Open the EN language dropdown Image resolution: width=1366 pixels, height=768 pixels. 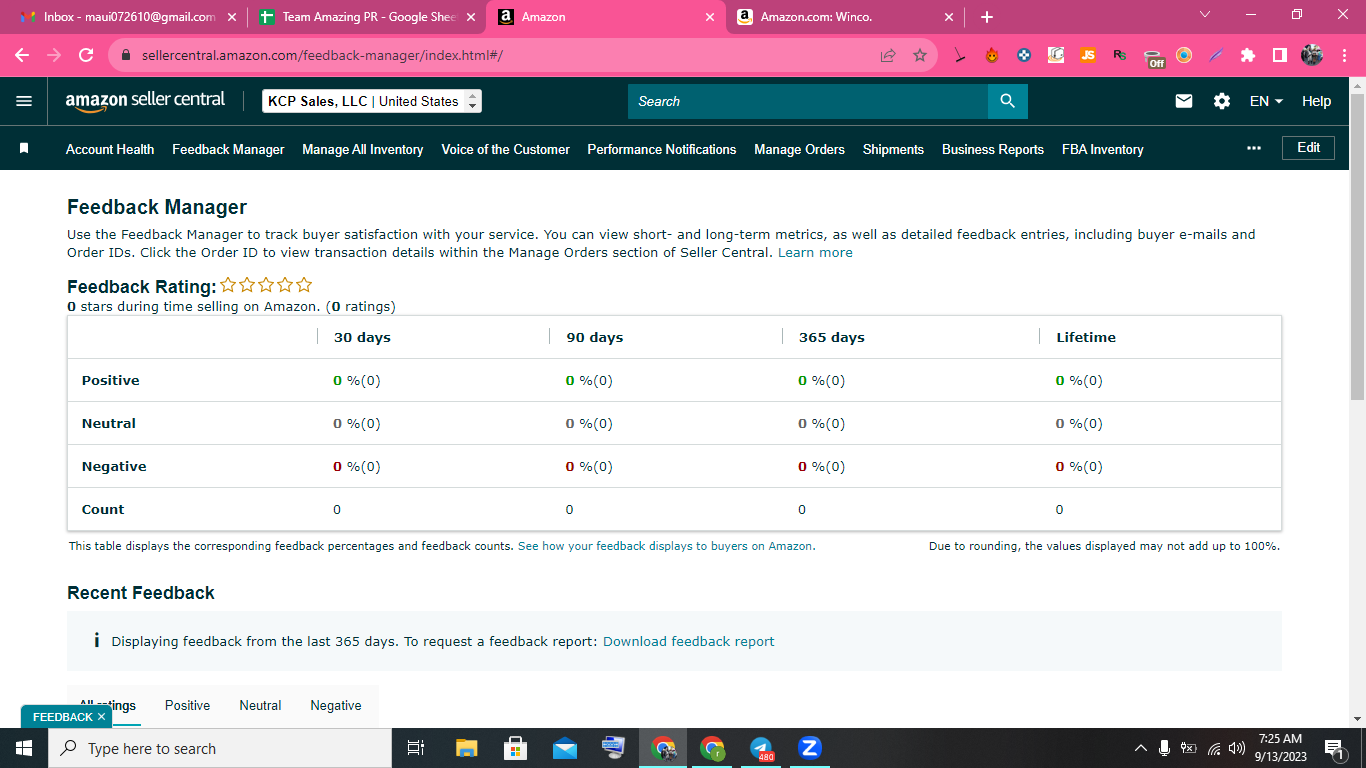(x=1266, y=101)
